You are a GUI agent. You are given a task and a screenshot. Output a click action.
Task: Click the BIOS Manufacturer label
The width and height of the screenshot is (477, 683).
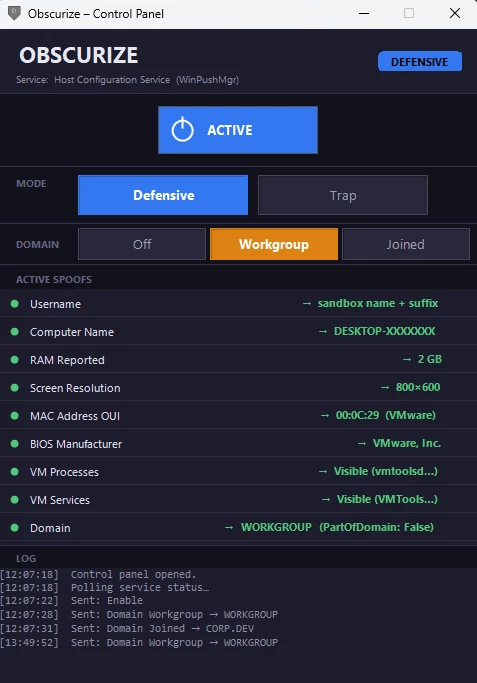click(76, 444)
